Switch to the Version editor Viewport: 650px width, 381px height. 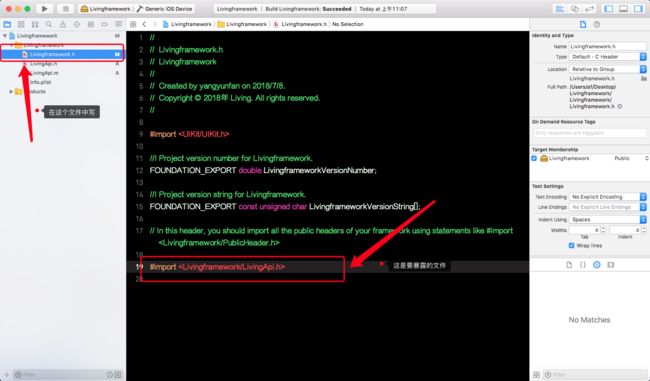click(x=589, y=9)
